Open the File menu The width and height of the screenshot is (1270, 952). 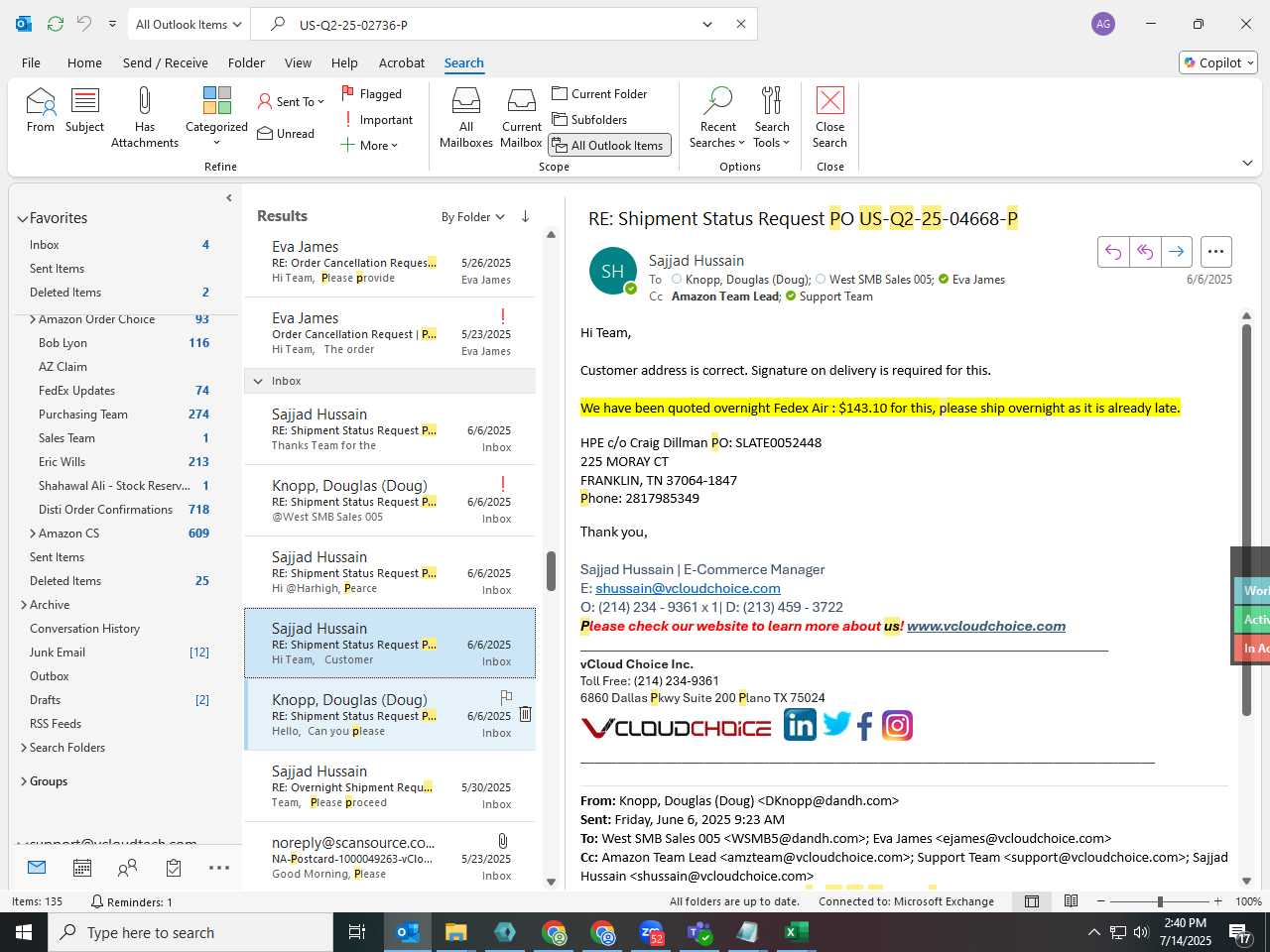(31, 62)
